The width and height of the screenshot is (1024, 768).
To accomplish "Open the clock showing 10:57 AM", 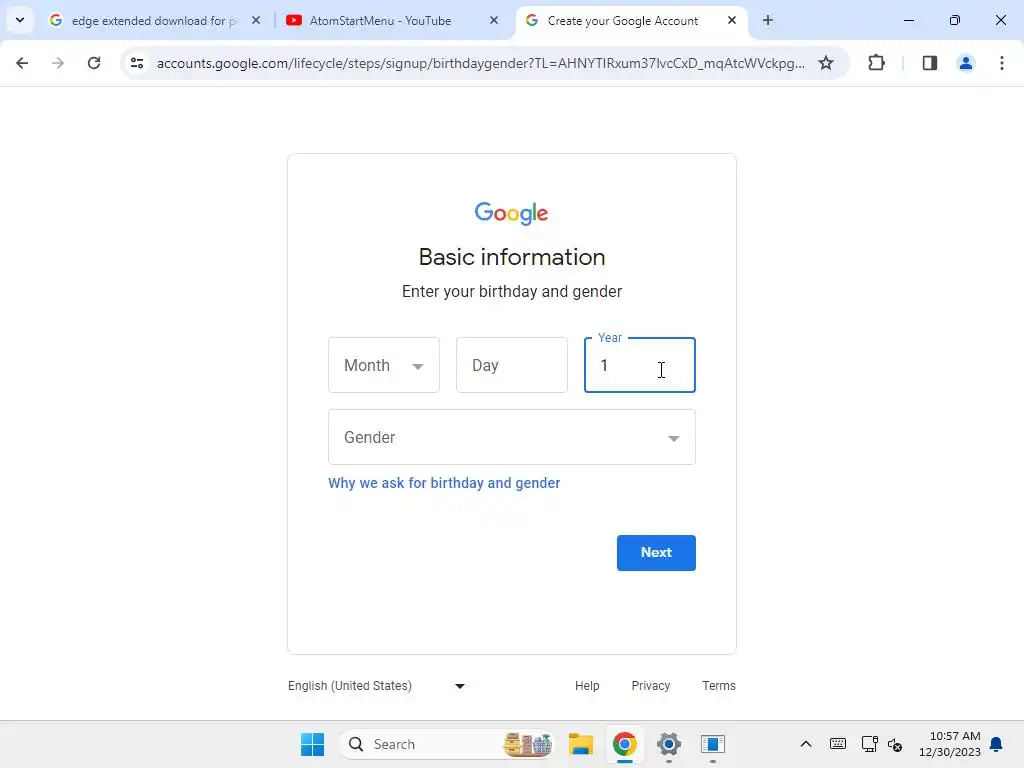I will [x=950, y=744].
